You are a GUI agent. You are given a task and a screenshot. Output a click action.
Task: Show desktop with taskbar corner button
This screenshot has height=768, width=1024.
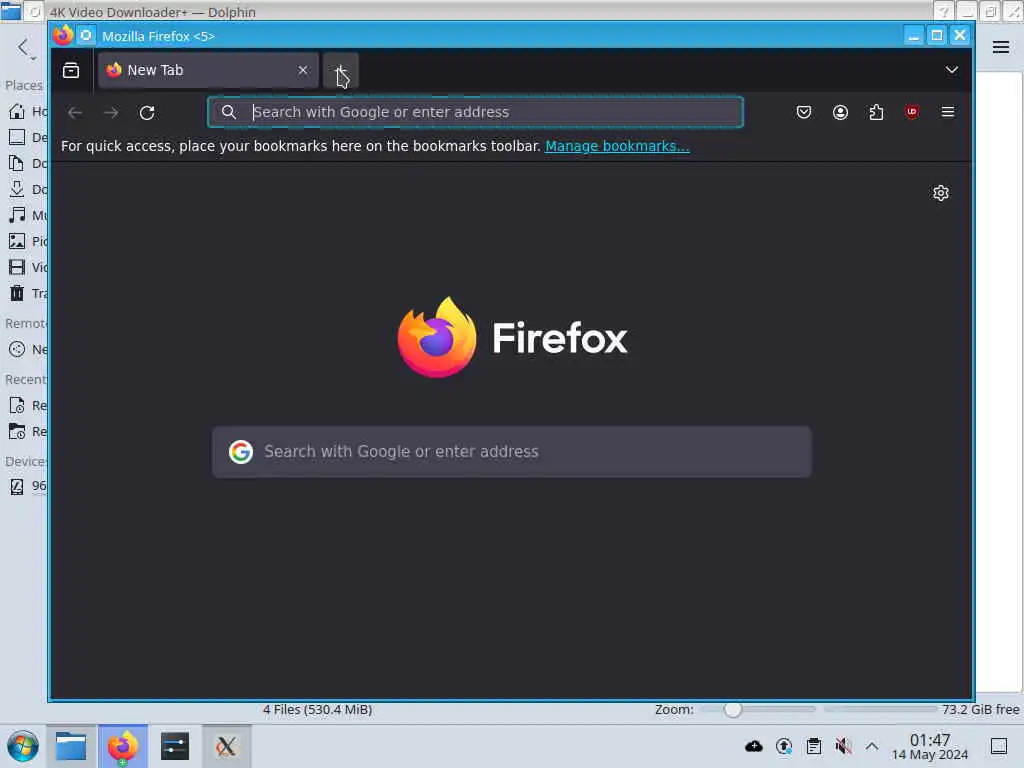point(999,746)
